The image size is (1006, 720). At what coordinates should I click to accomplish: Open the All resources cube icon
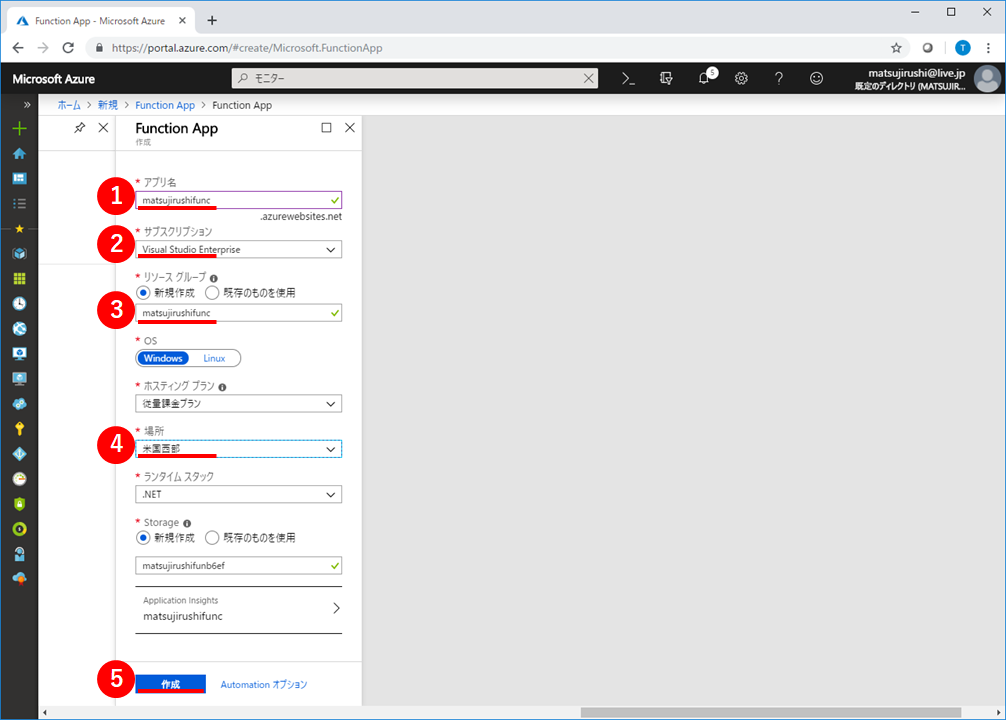coord(19,253)
